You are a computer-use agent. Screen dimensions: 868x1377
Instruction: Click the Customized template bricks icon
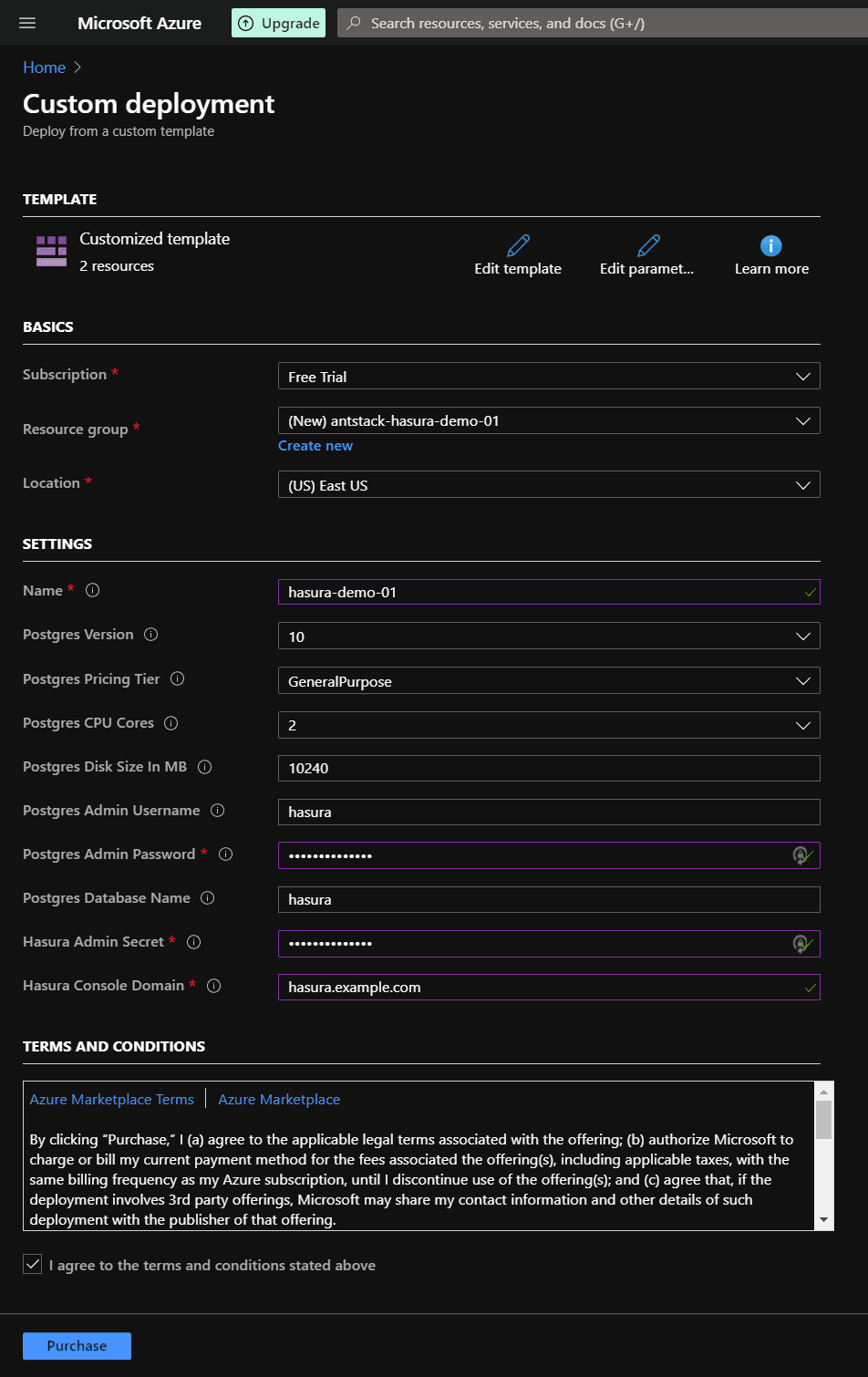51,251
